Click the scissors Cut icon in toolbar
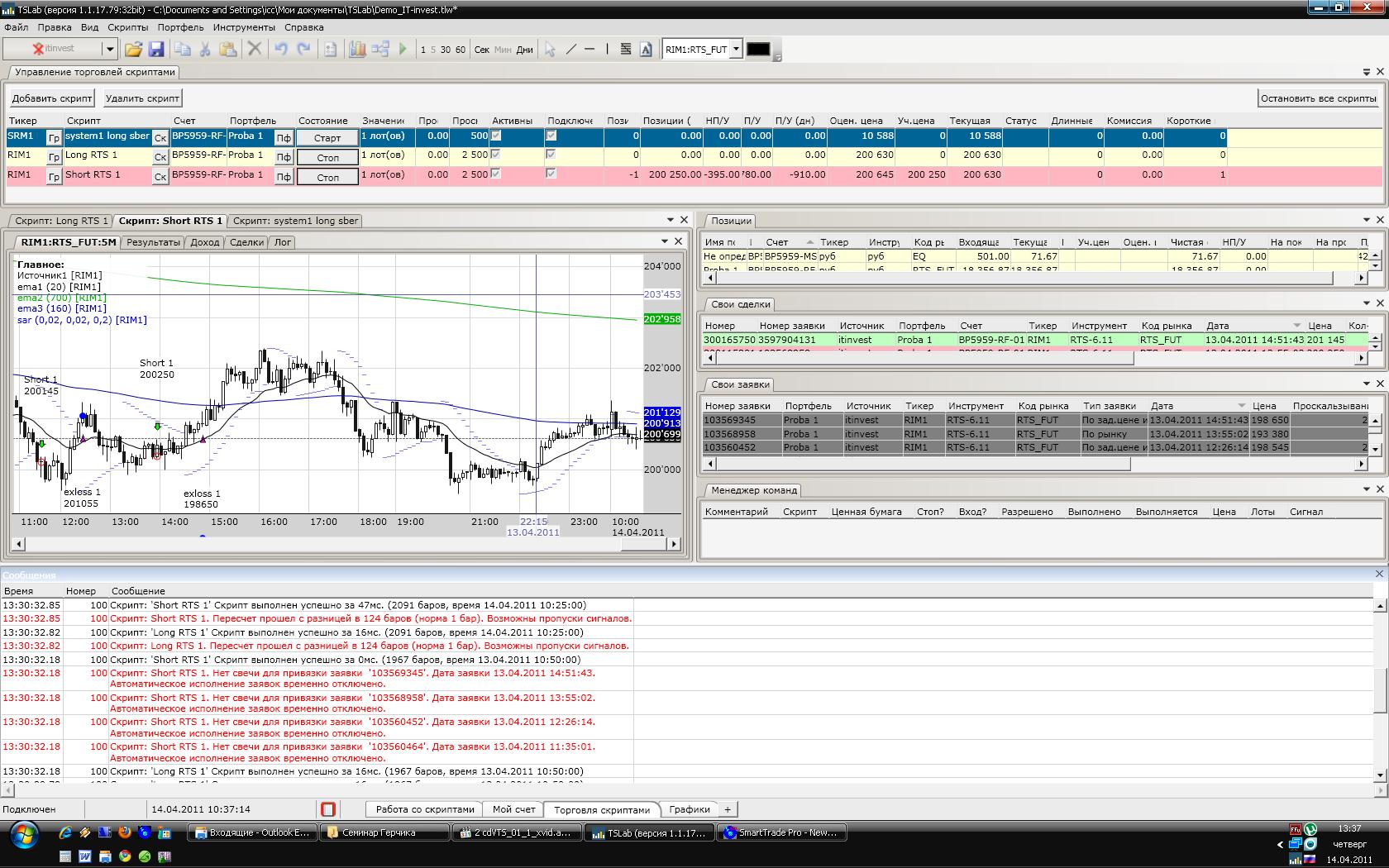Image resolution: width=1389 pixels, height=868 pixels. 205,50
